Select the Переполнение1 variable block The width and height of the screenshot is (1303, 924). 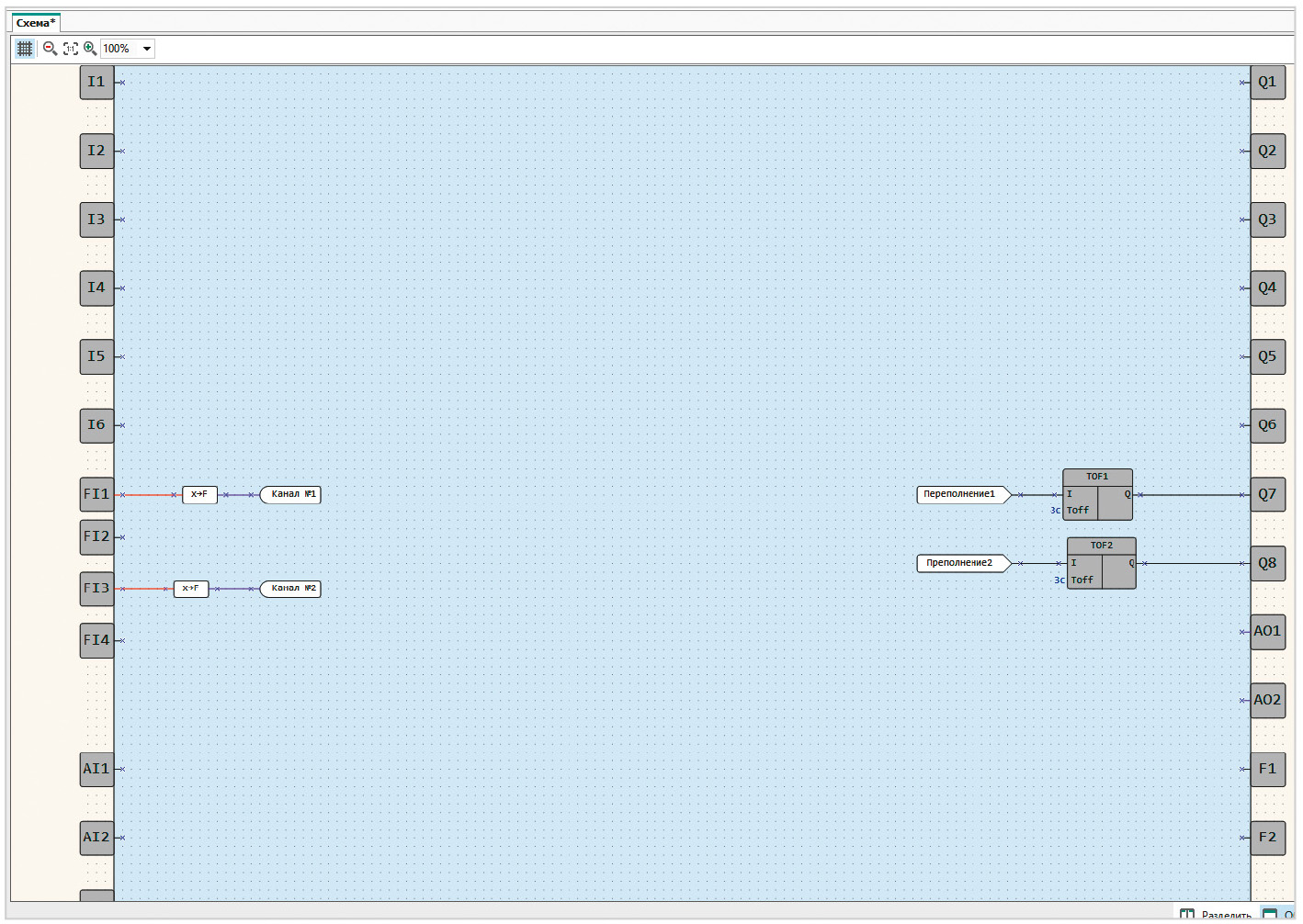click(x=961, y=494)
